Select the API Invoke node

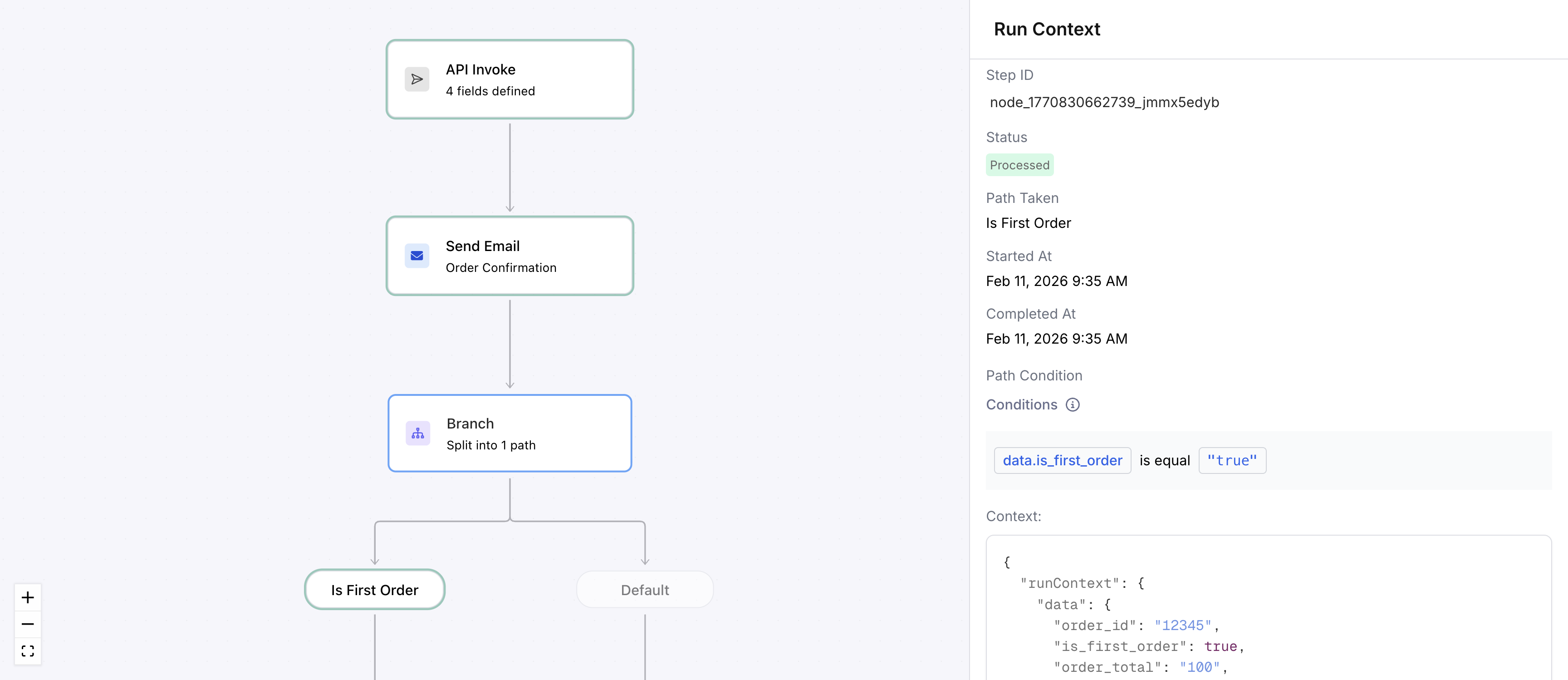510,79
